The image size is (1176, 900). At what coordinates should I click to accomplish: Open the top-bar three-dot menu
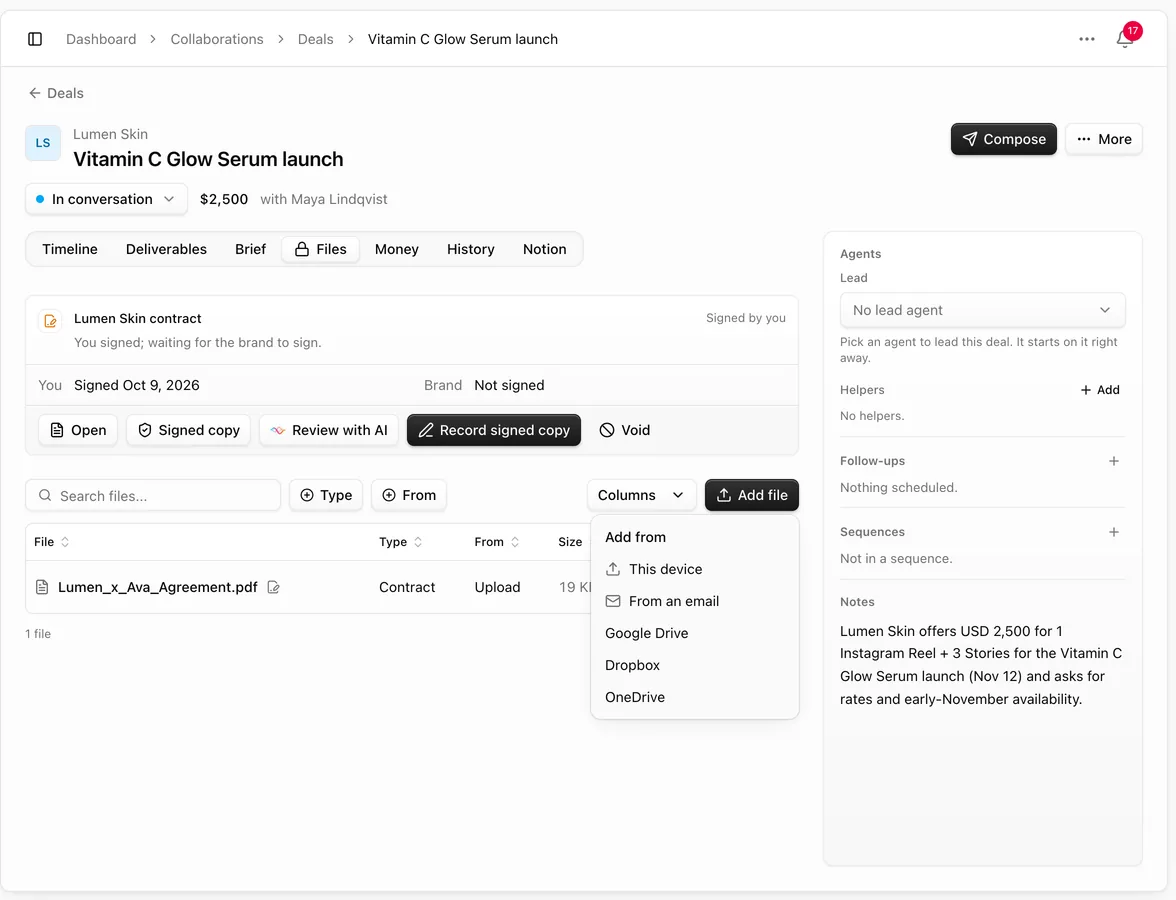point(1087,39)
